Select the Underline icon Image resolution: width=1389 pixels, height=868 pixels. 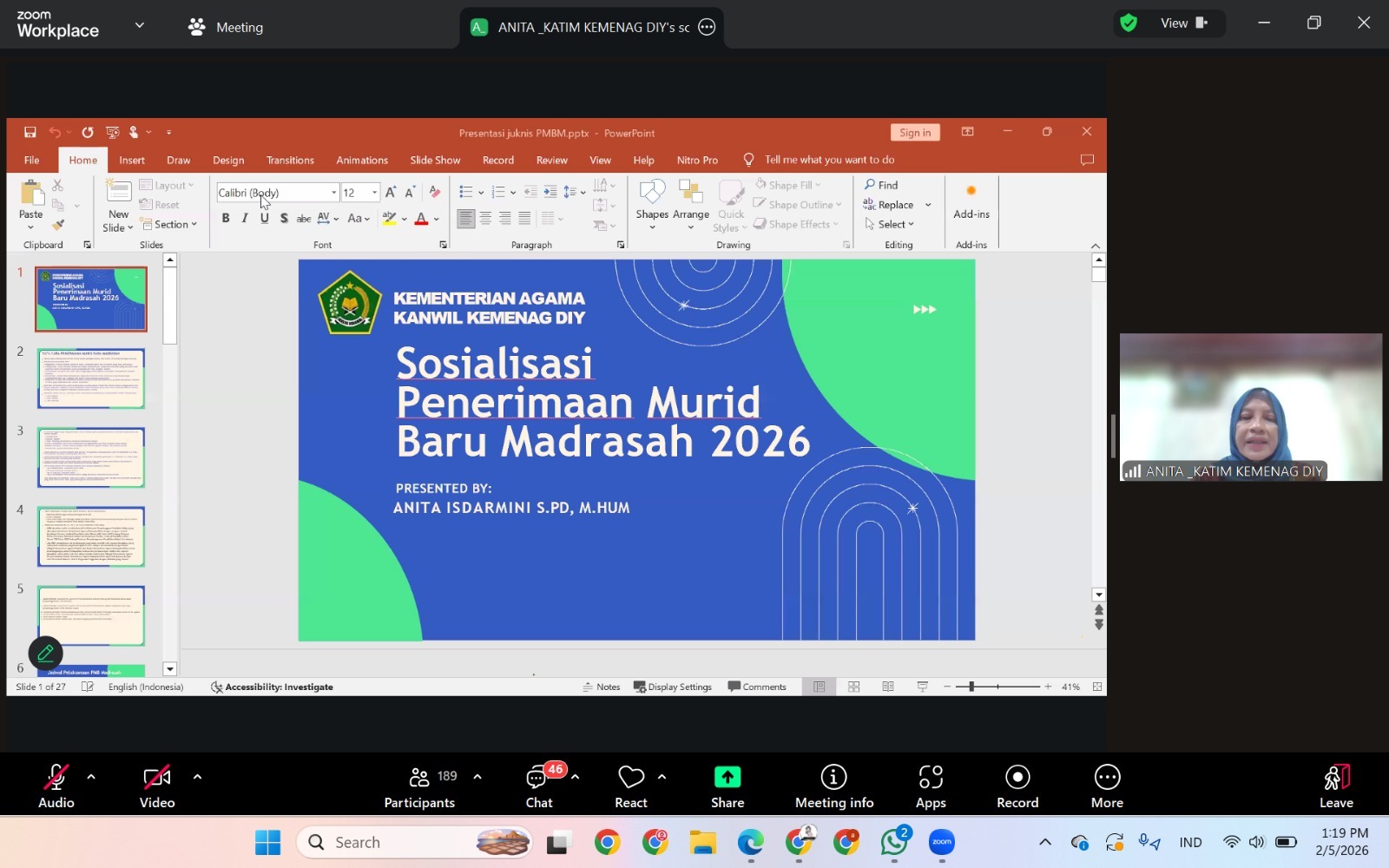point(264,218)
